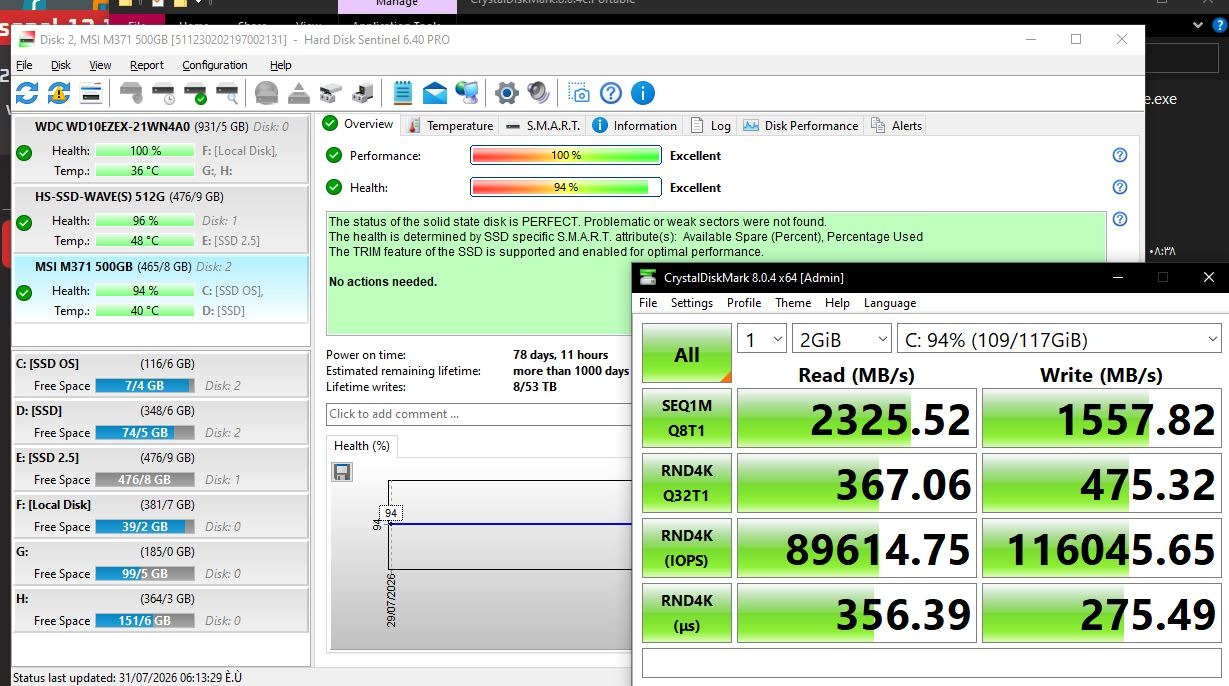1229x686 pixels.
Task: Open the drive dropdown showing C: 94%
Action: tap(1059, 339)
